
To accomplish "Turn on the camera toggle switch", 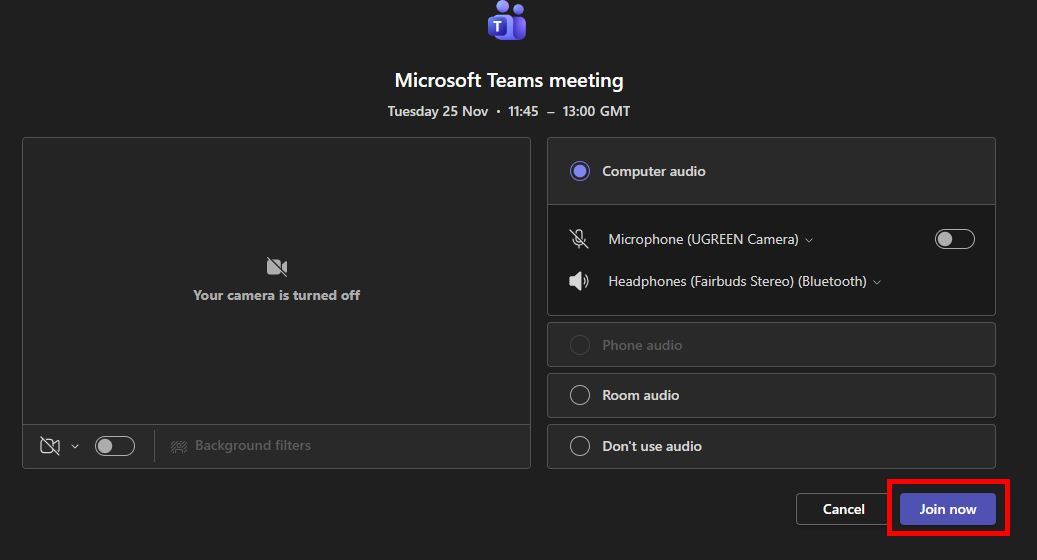I will point(115,446).
